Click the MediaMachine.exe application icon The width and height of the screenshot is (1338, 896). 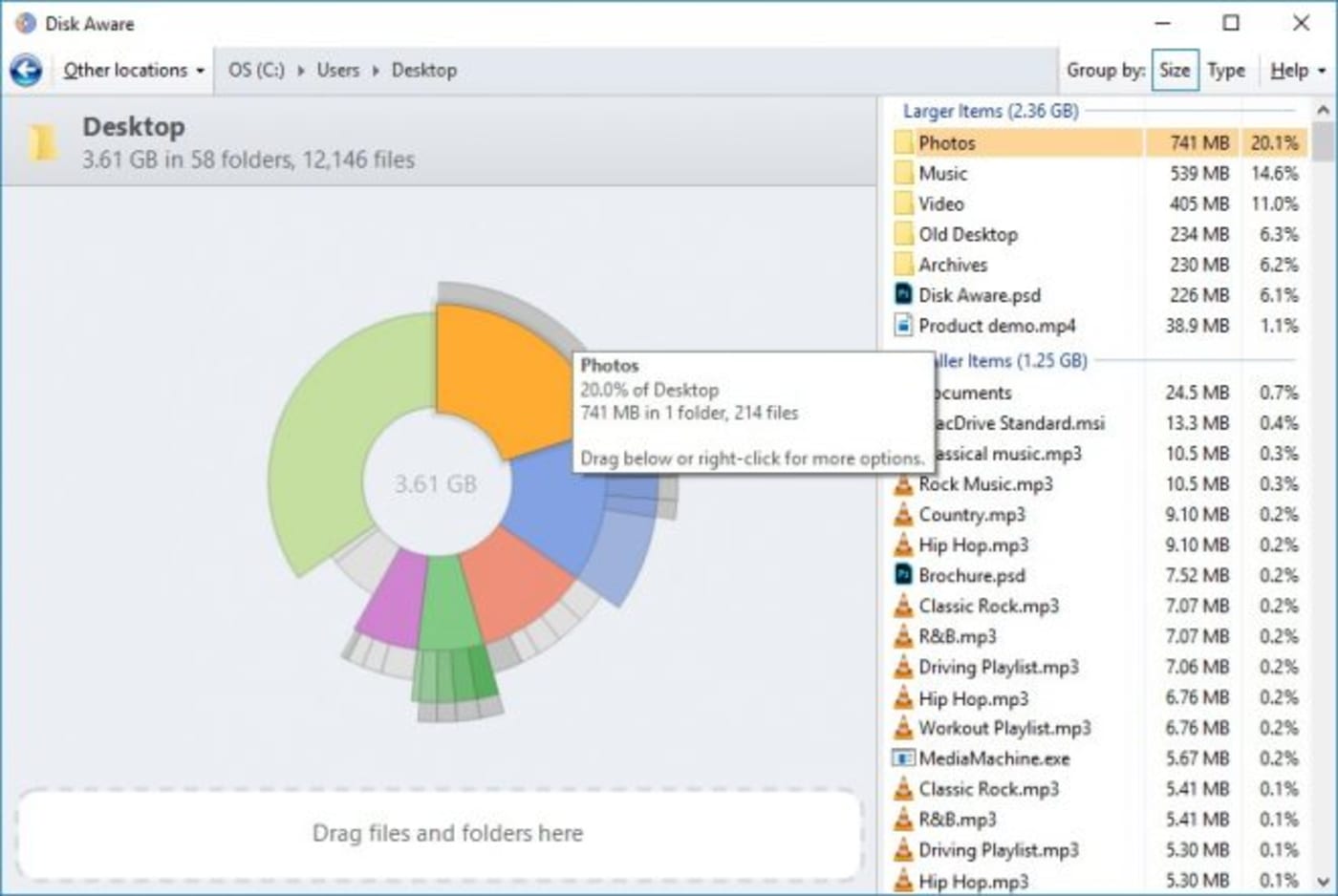pyautogui.click(x=903, y=758)
